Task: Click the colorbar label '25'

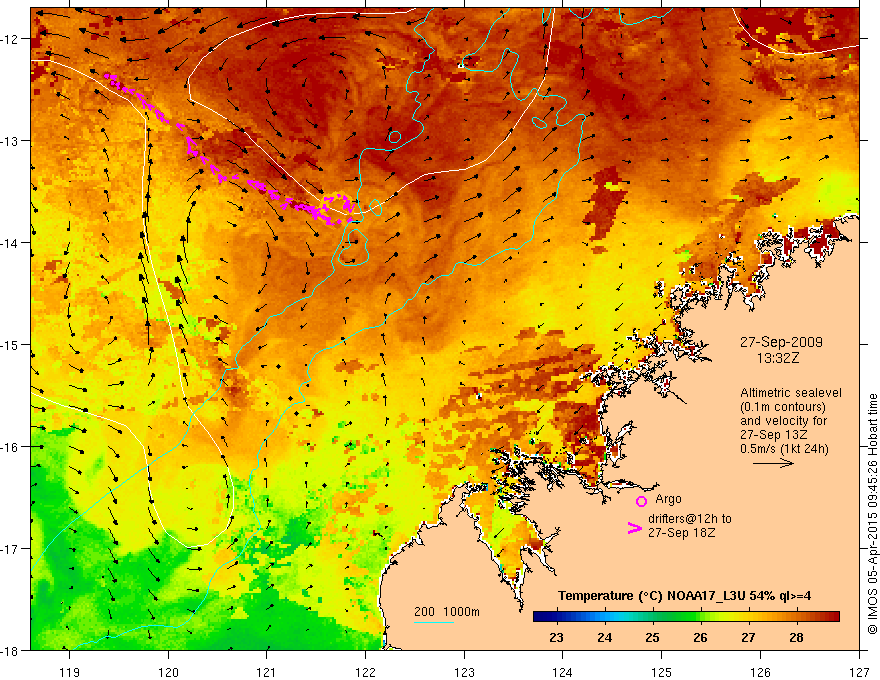Action: pos(652,637)
